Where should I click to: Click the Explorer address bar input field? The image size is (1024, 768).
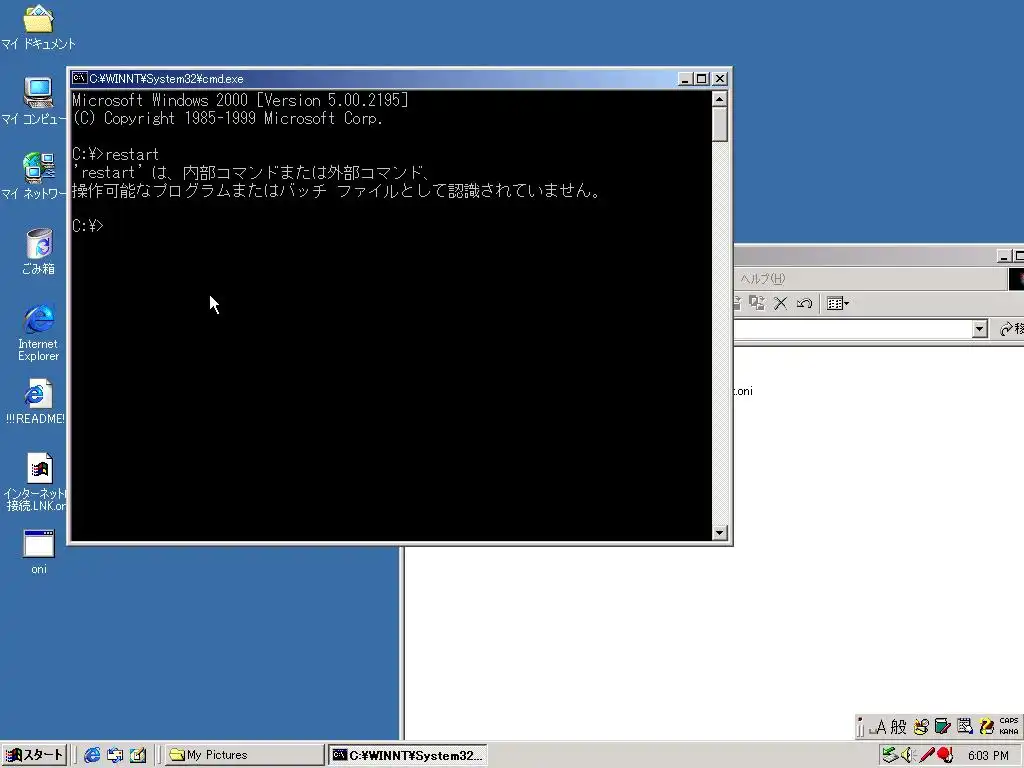(852, 329)
